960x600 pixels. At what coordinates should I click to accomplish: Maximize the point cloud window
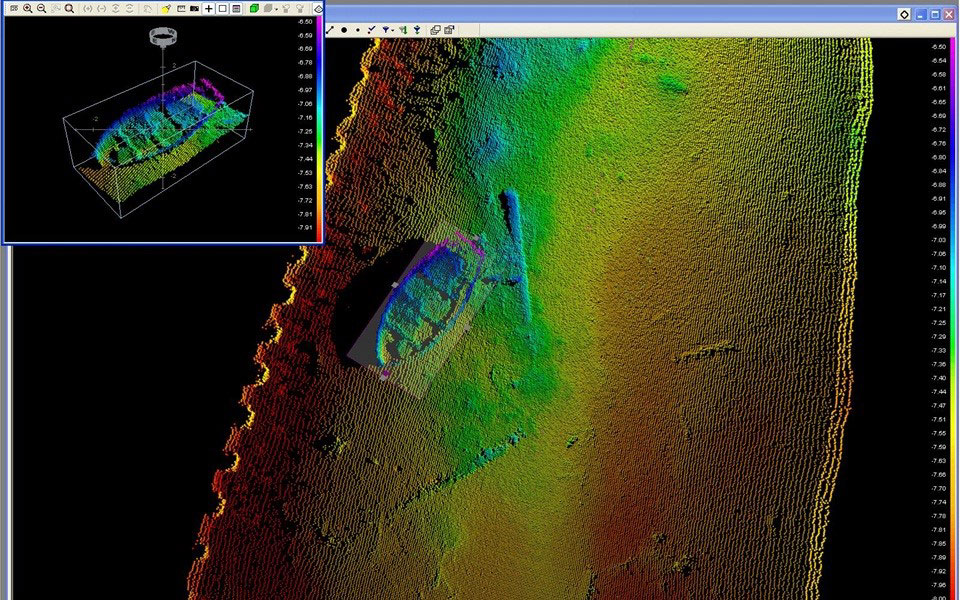pos(935,14)
